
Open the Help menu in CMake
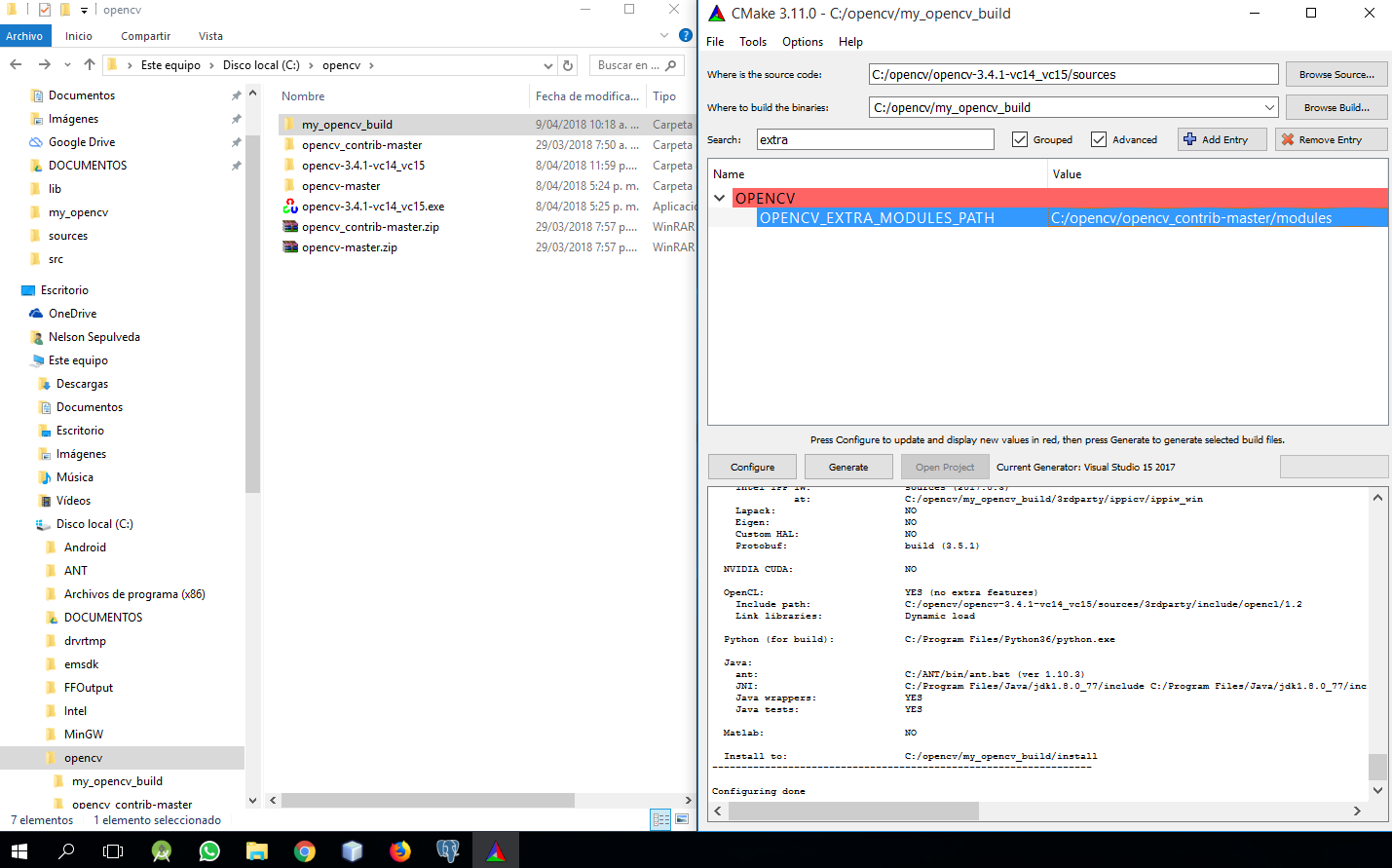[x=850, y=42]
